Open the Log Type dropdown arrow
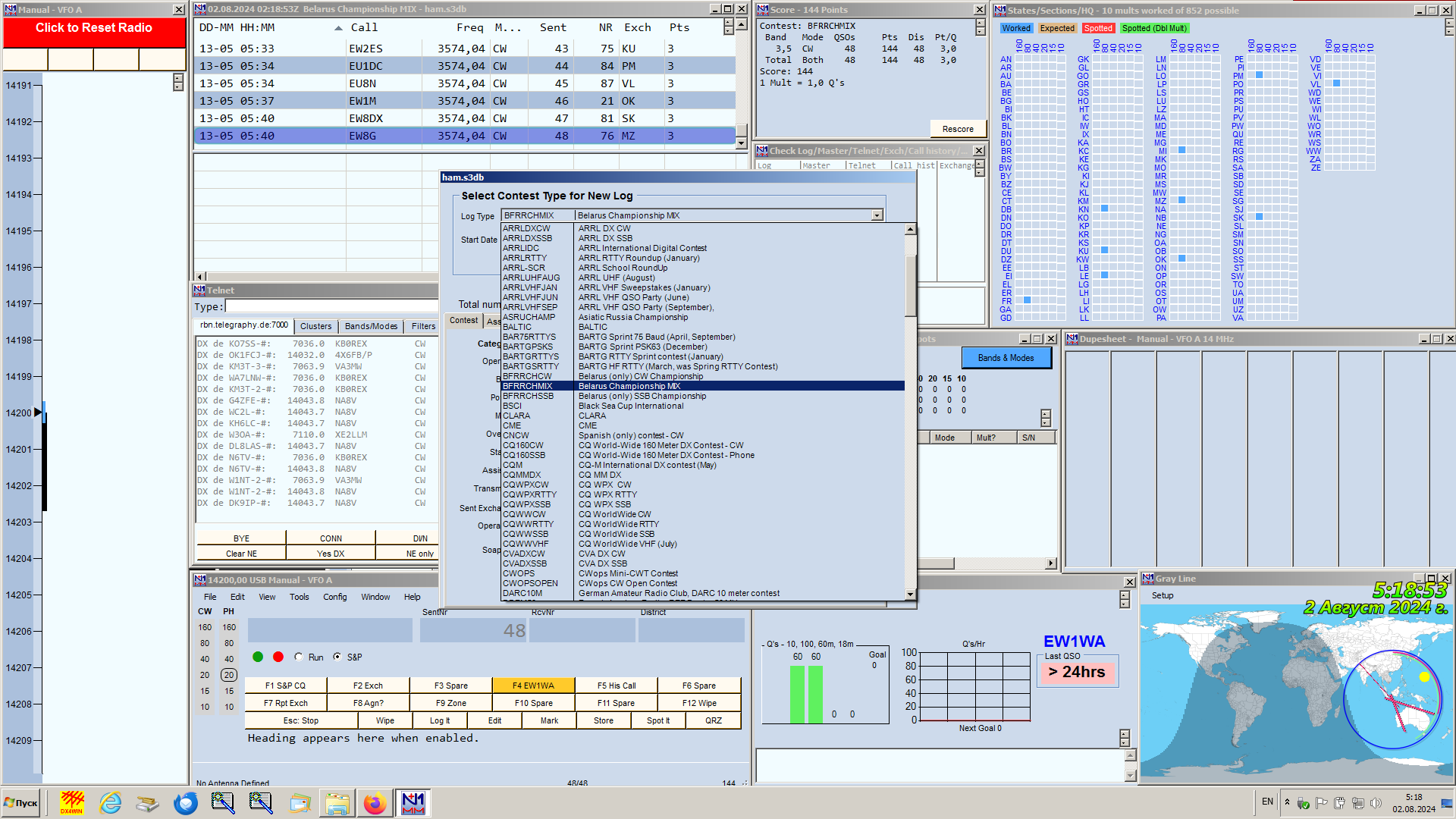The width and height of the screenshot is (1456, 819). 877,215
